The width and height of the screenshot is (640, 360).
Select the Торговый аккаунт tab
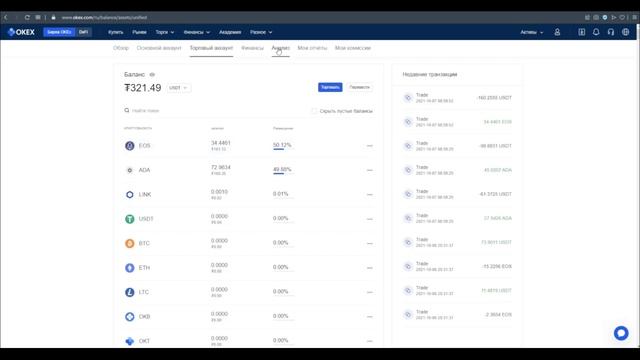point(211,48)
